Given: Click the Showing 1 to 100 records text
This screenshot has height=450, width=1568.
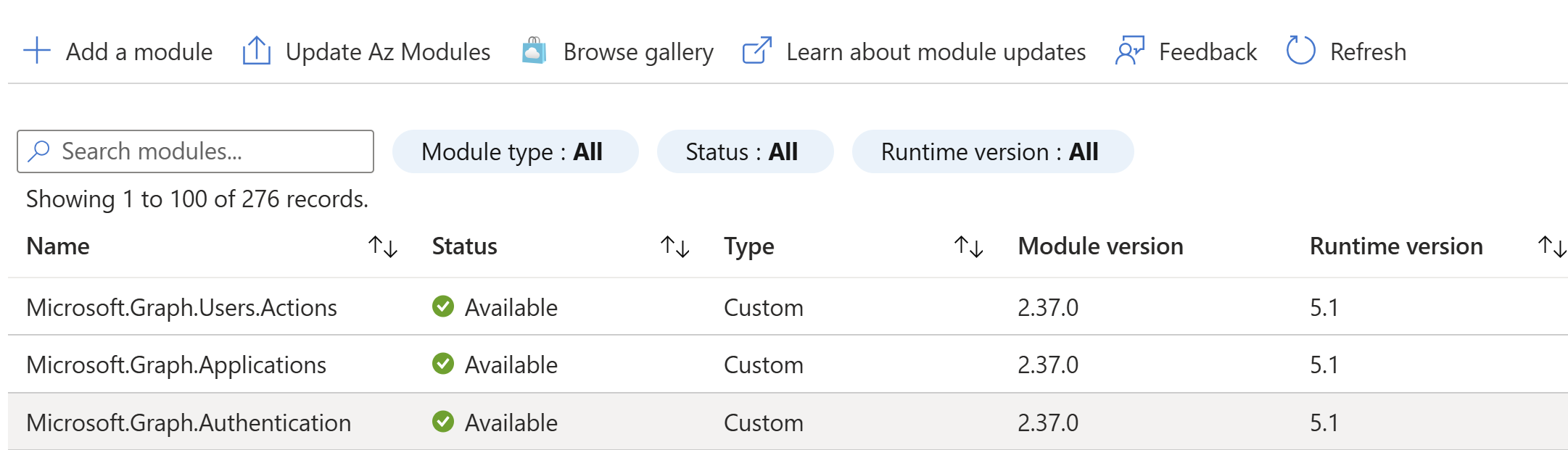Looking at the screenshot, I should click(x=197, y=199).
